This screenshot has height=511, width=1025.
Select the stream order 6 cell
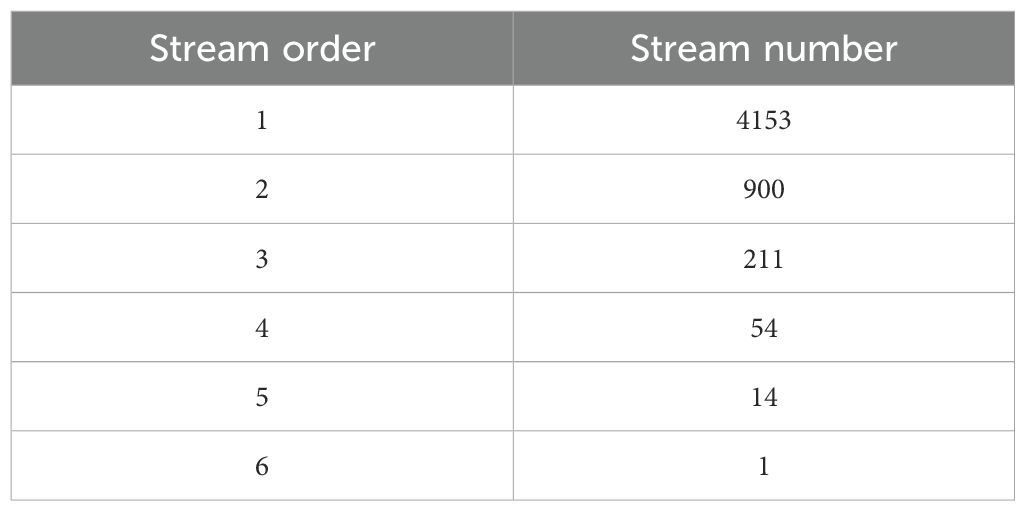[262, 465]
